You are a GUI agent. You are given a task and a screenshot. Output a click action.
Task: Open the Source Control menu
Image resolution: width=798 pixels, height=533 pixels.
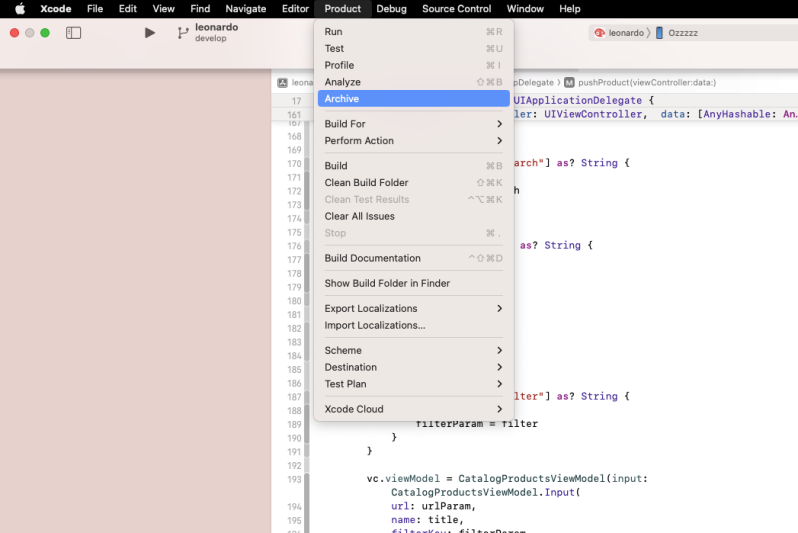click(456, 9)
